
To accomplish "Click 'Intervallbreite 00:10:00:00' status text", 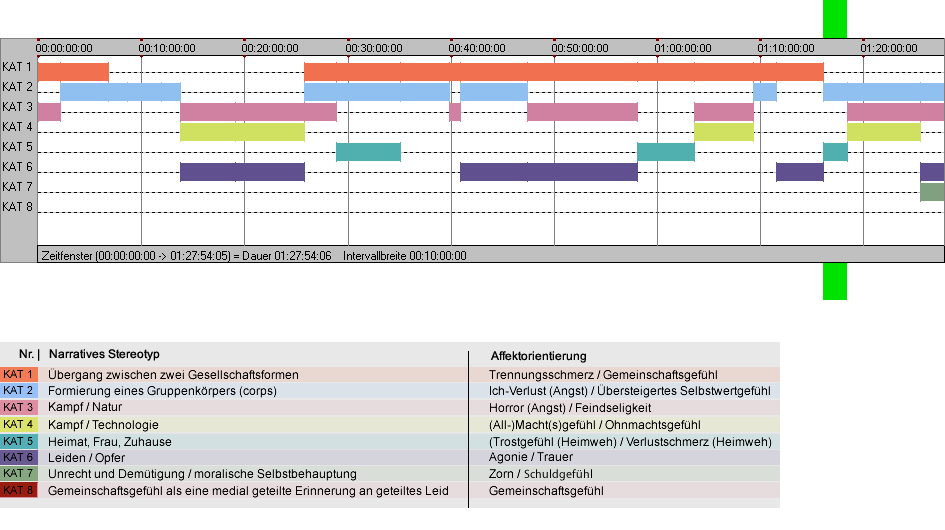I will [x=404, y=256].
